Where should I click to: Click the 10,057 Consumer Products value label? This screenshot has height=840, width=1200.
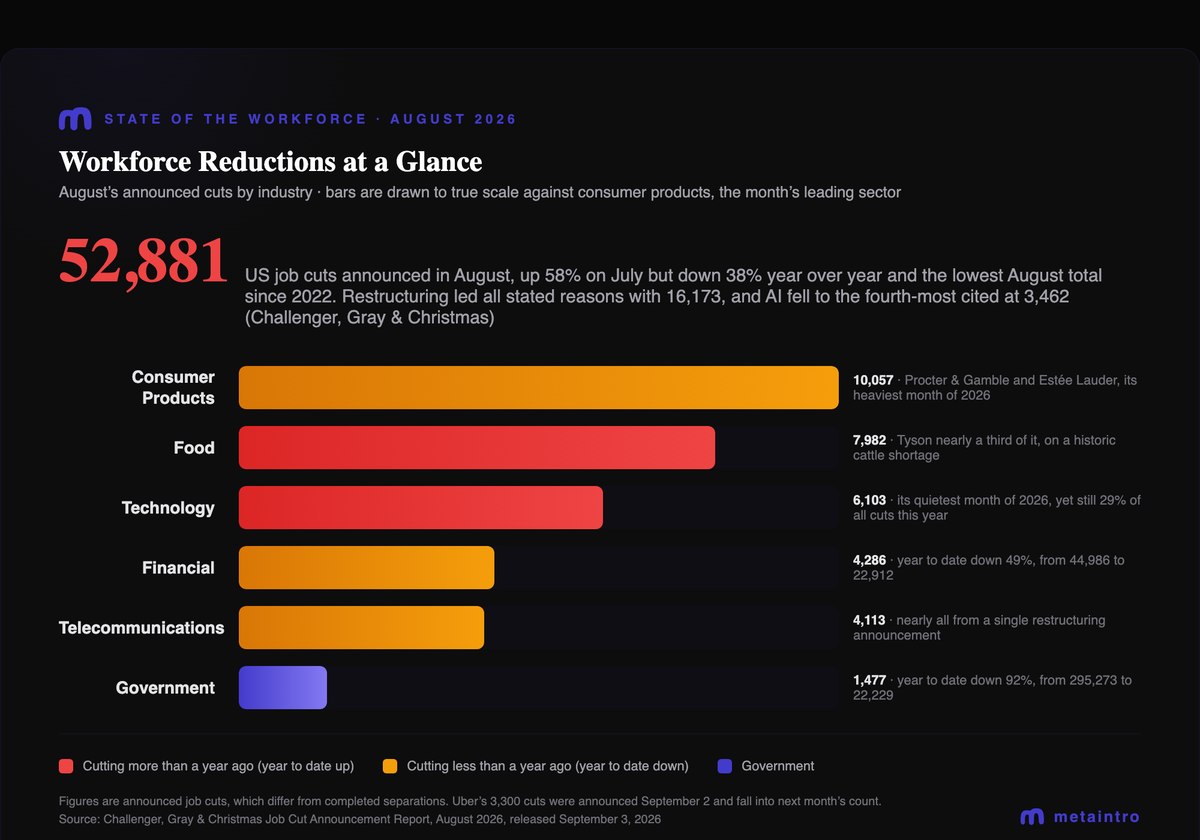click(x=872, y=380)
